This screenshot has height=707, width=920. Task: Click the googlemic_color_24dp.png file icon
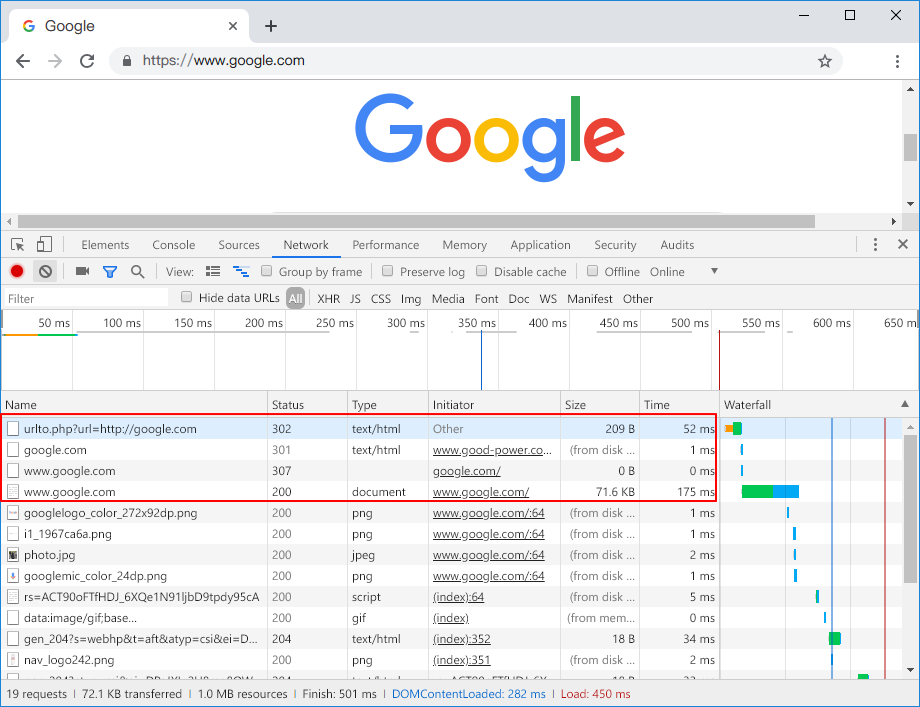coord(13,576)
